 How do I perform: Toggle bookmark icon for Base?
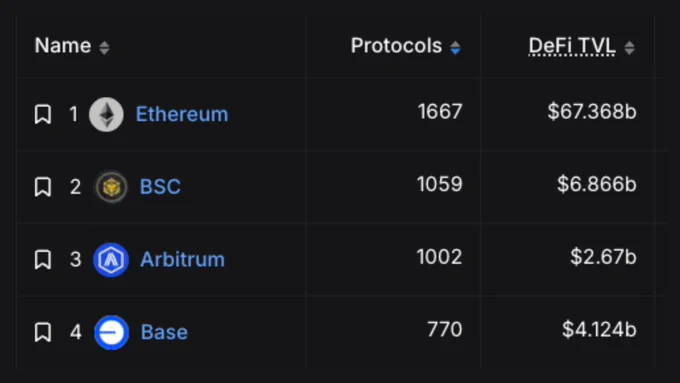coord(43,332)
